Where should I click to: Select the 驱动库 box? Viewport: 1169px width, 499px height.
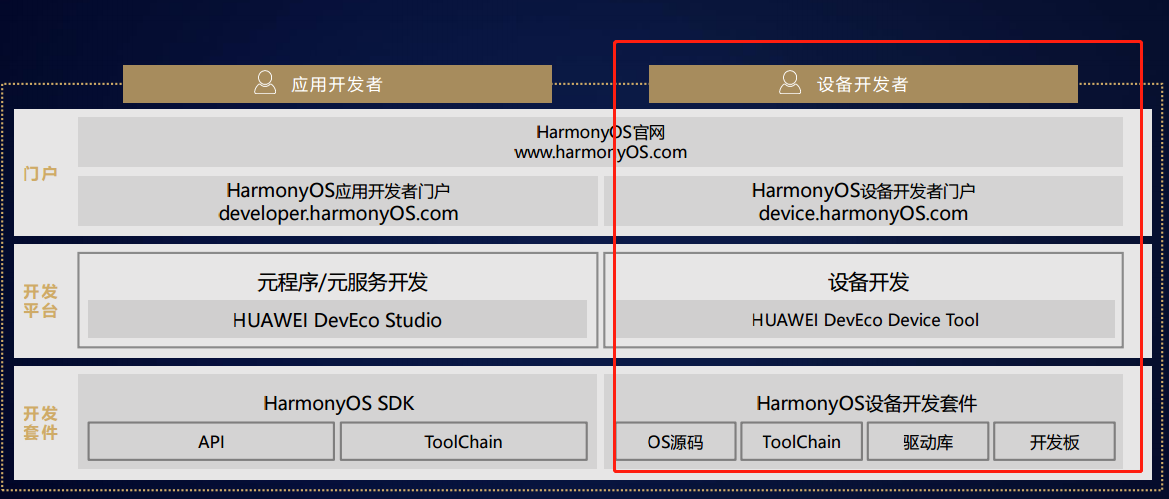click(x=927, y=442)
